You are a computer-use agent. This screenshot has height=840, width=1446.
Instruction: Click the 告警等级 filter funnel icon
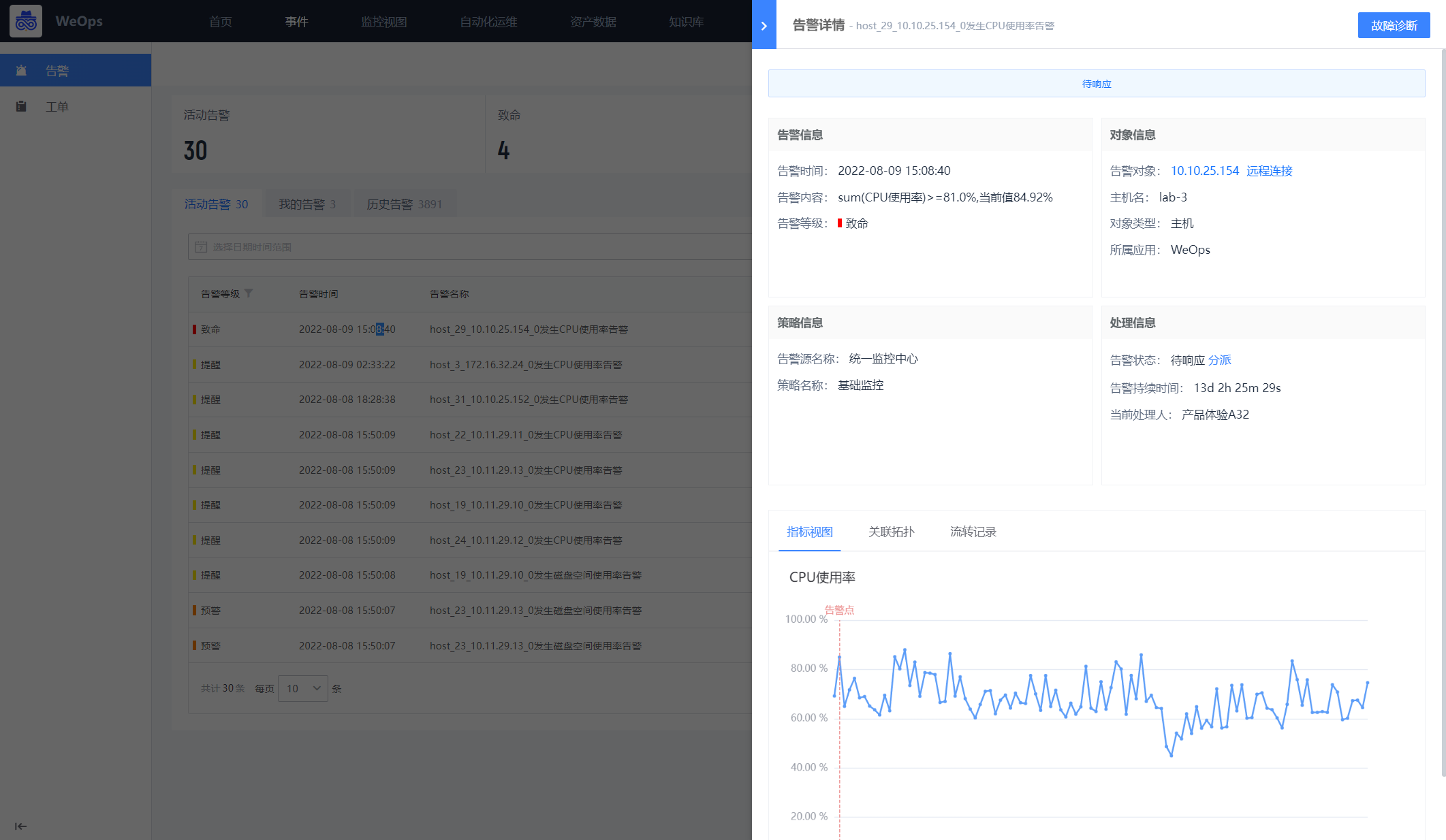point(249,293)
